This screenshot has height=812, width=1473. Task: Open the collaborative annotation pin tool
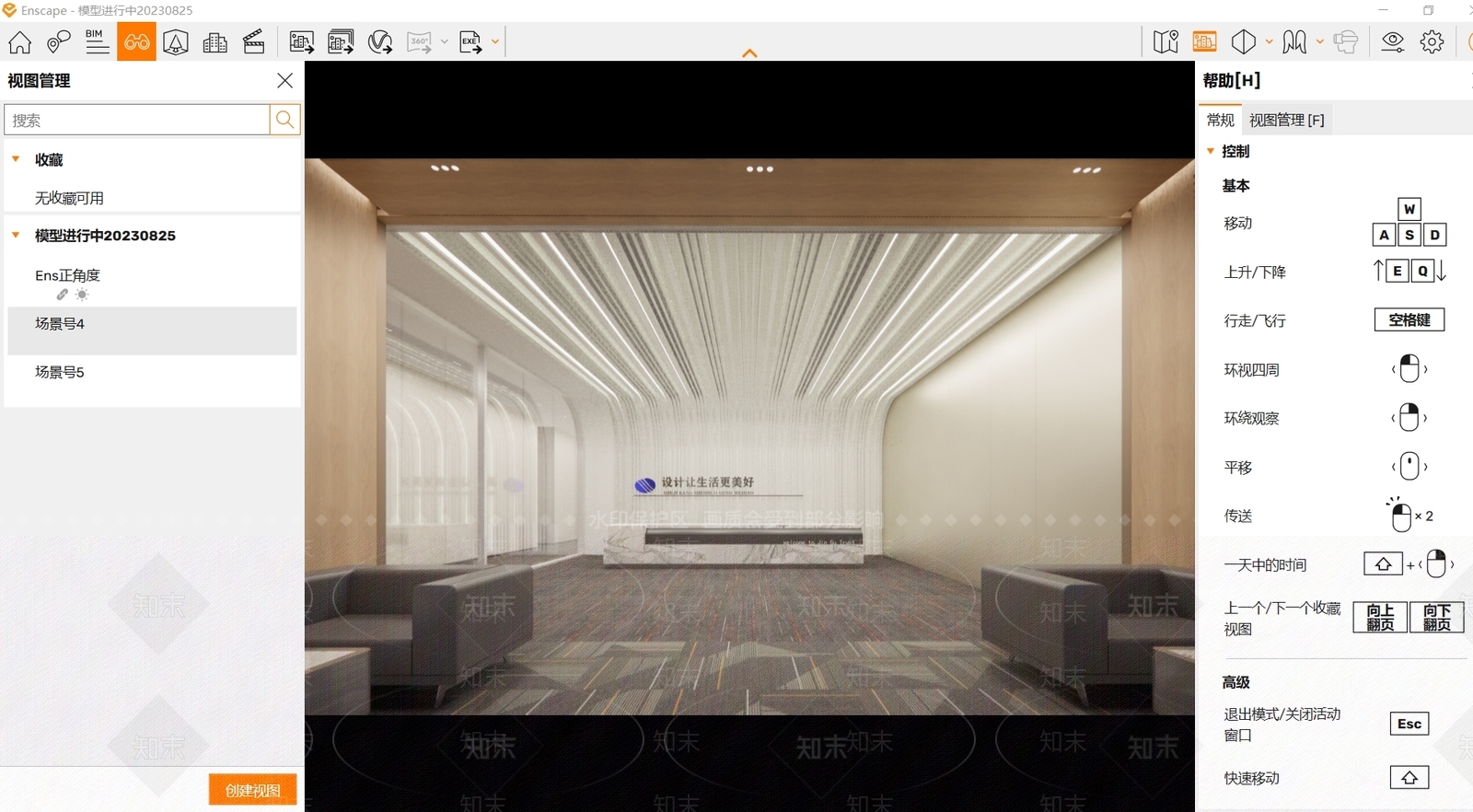tap(58, 42)
